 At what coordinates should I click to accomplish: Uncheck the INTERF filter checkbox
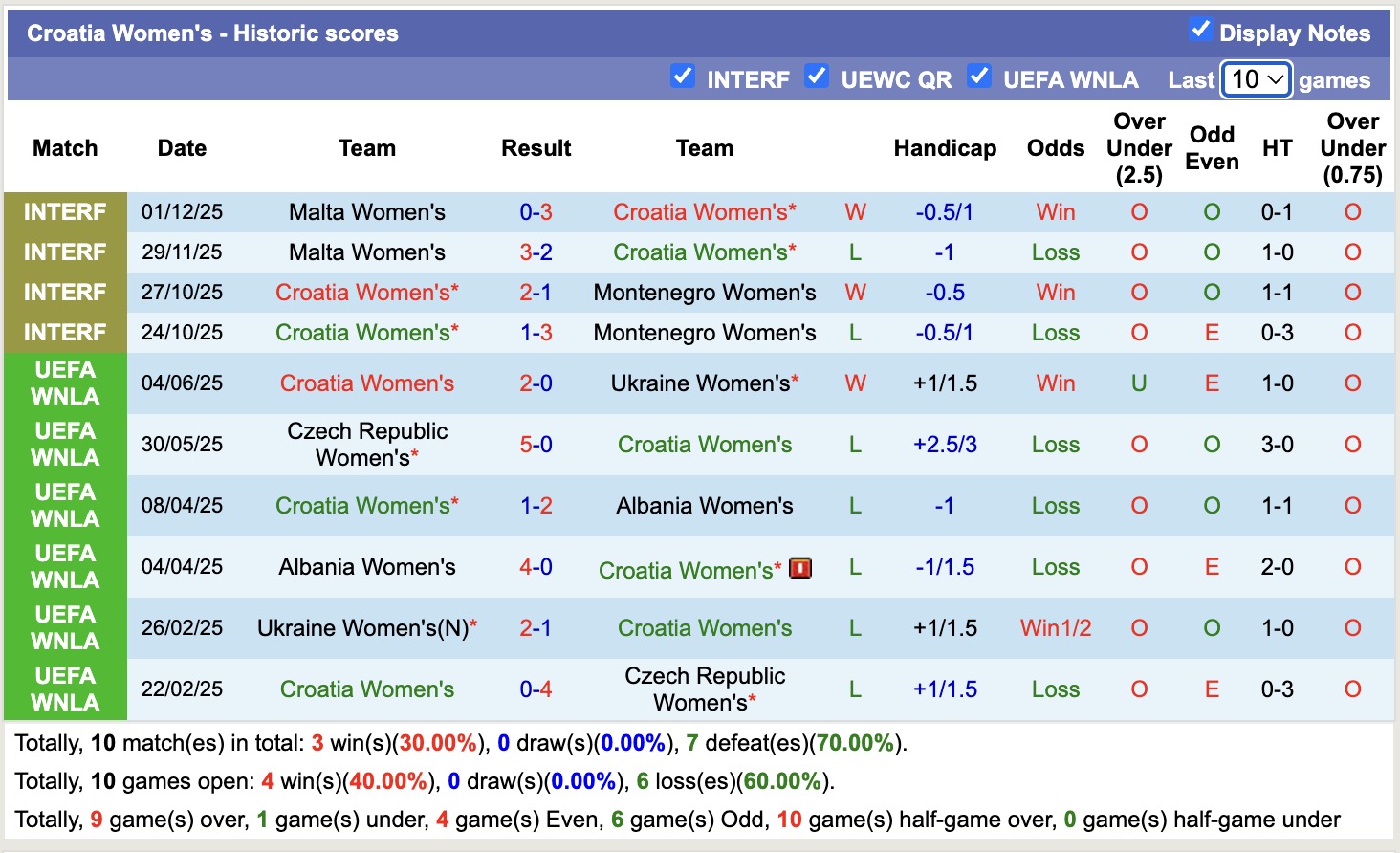tap(683, 77)
